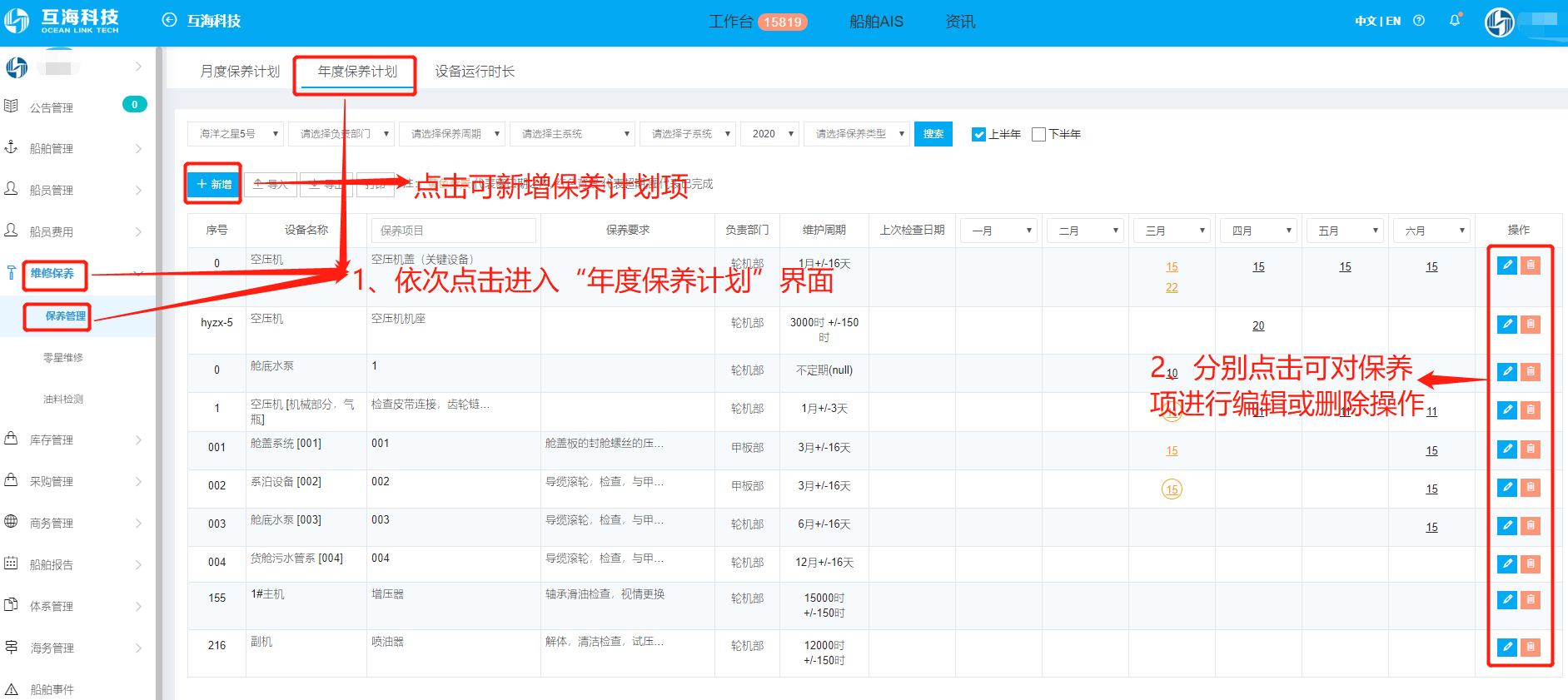Open 保养管理 submenu item
The image size is (1568, 700).
click(x=65, y=316)
